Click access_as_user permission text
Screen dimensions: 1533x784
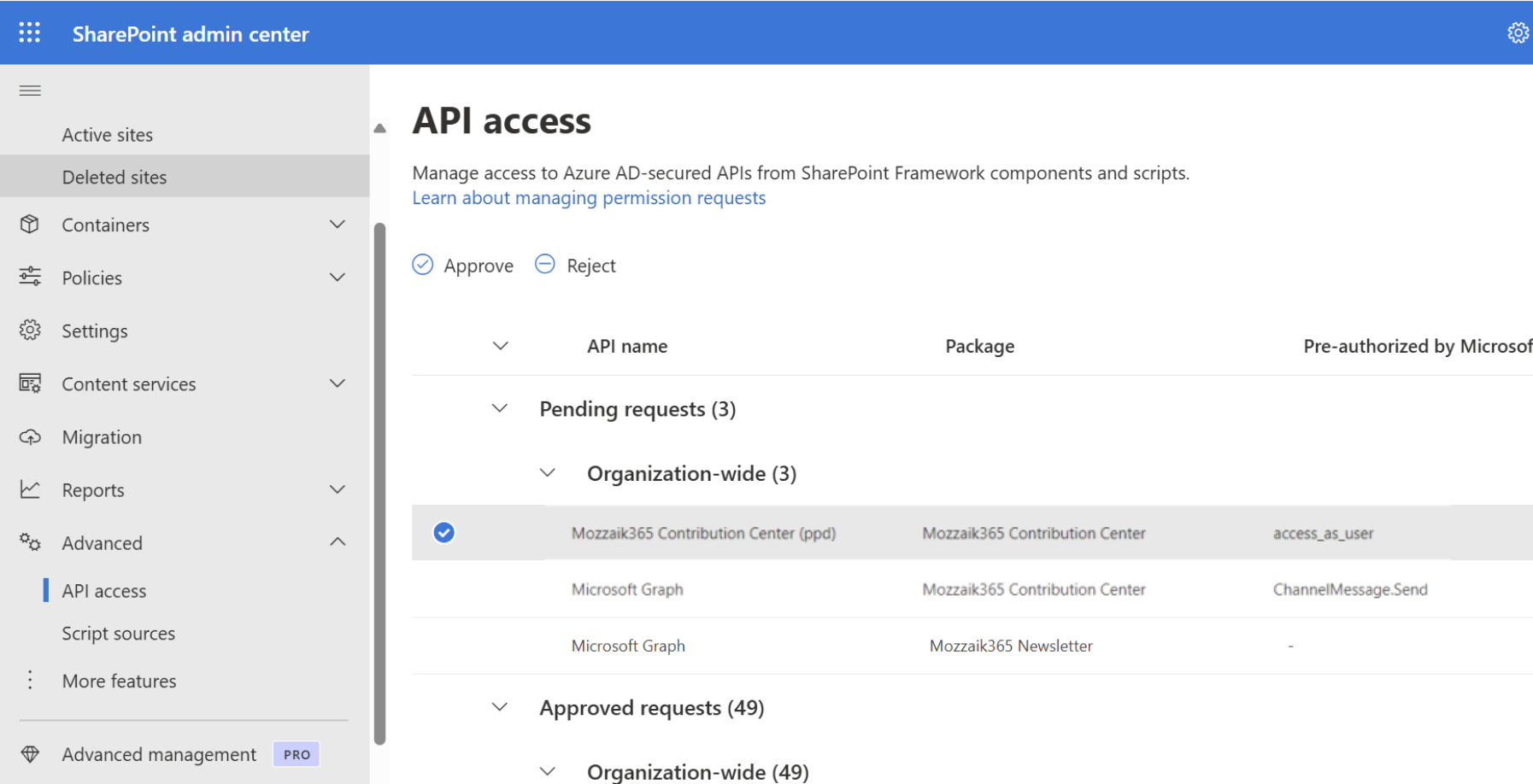1323,534
